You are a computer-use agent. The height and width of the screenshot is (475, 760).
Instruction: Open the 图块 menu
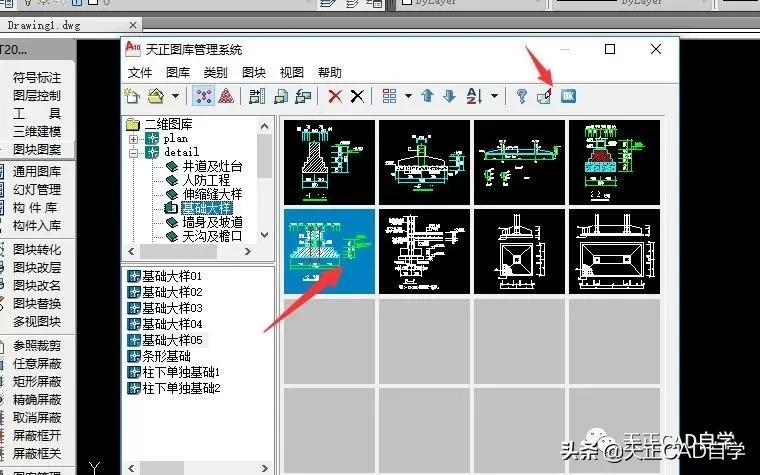coord(254,73)
